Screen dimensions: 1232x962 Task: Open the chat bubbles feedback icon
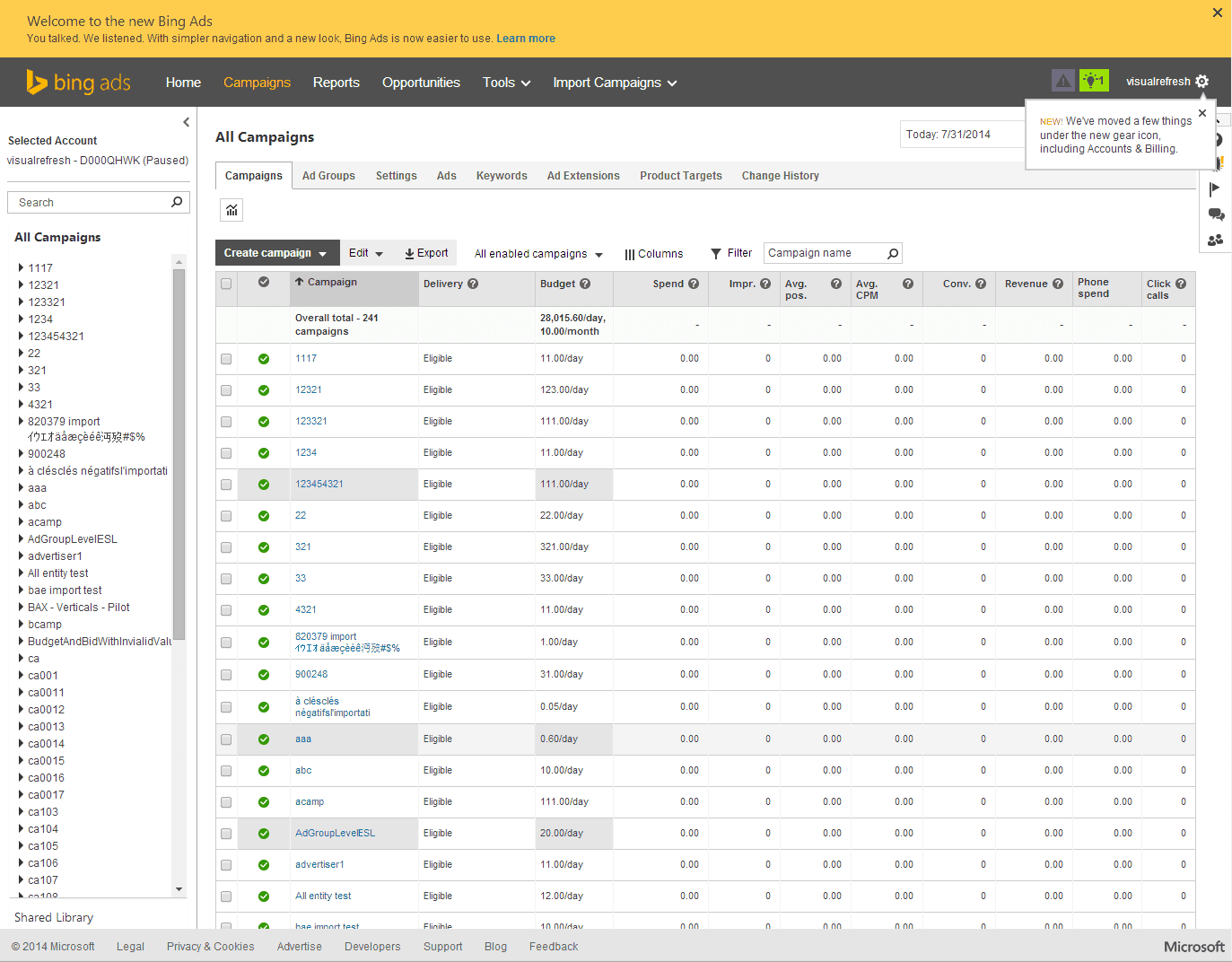tap(1216, 214)
